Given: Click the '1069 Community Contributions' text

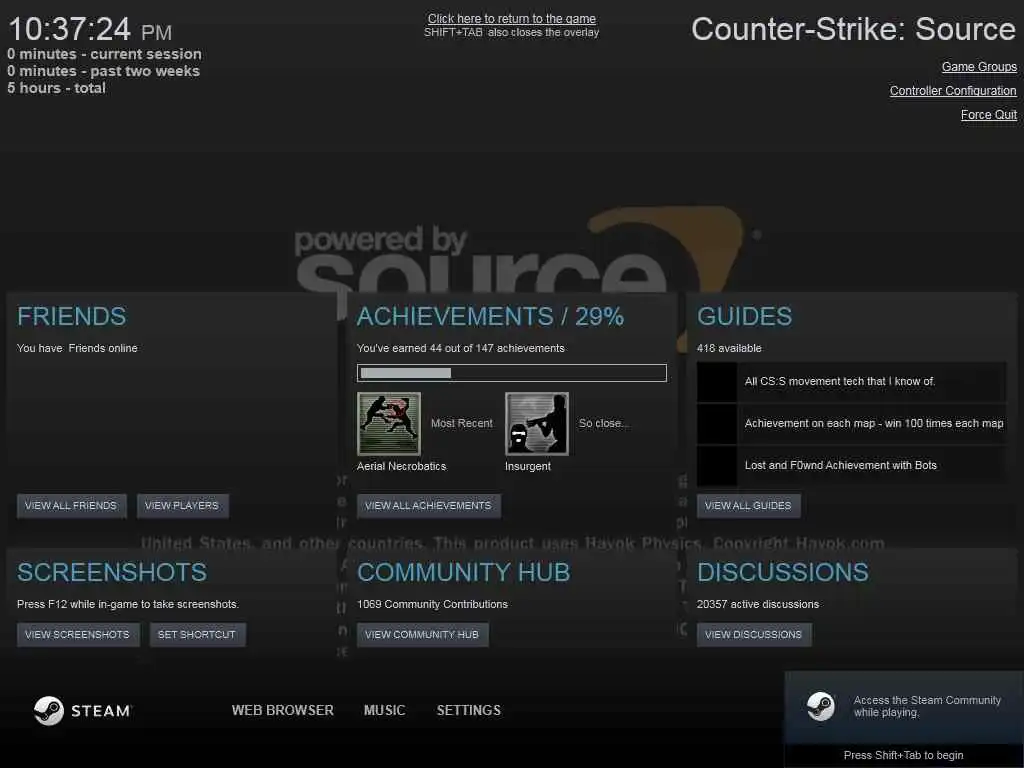Looking at the screenshot, I should (432, 605).
